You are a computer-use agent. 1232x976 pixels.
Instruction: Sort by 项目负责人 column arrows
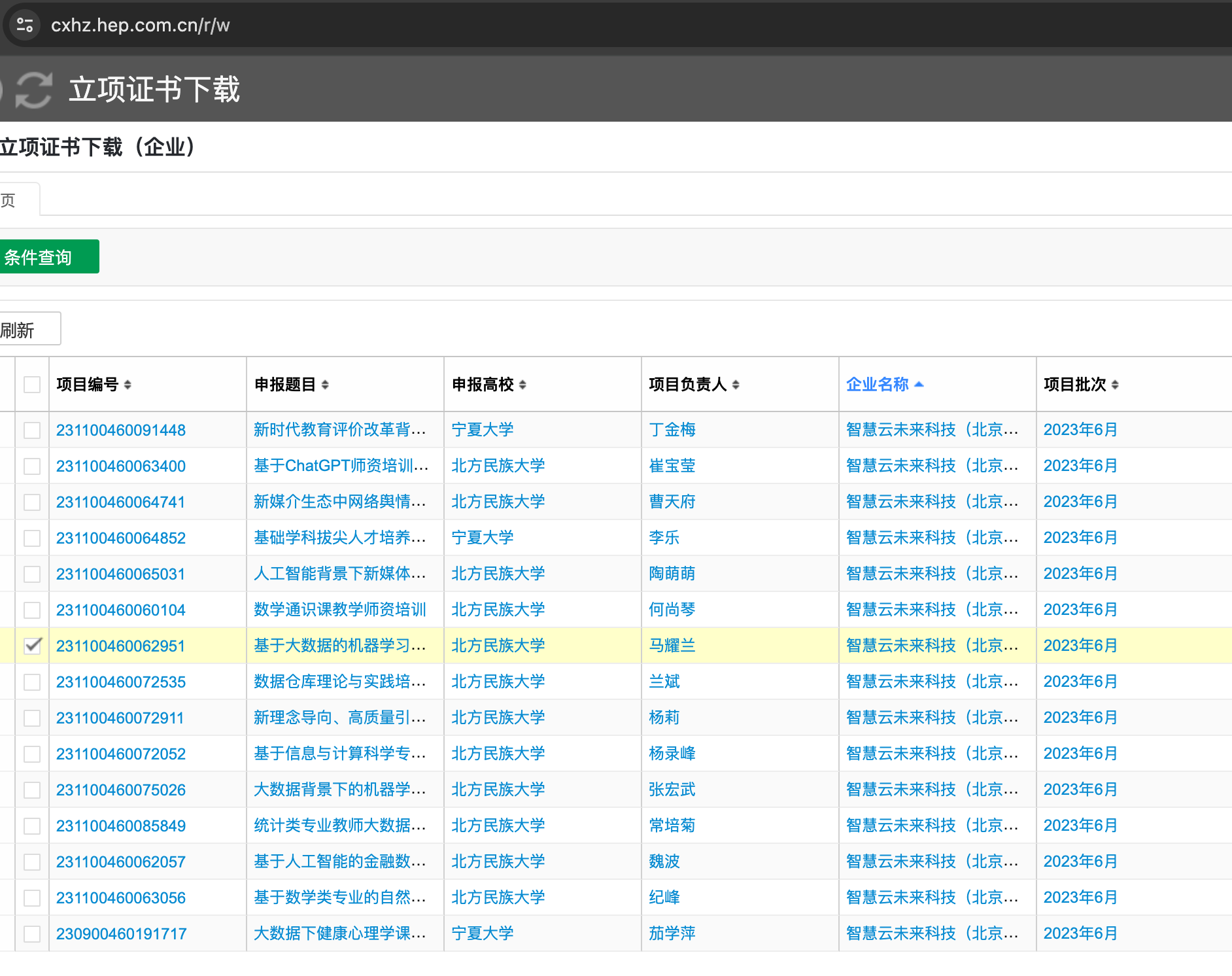coord(736,385)
